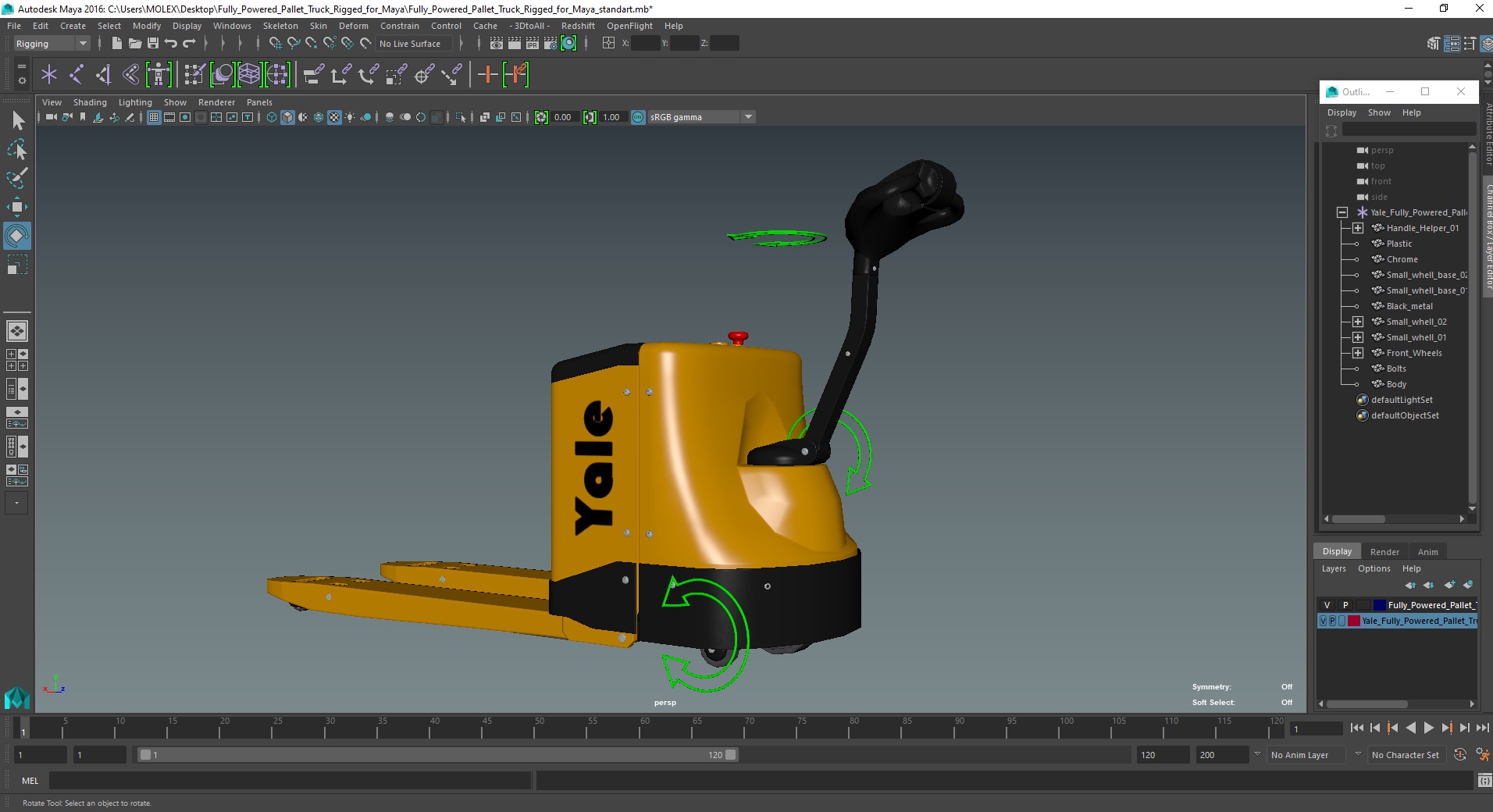The image size is (1493, 812).
Task: Play animation backwards
Action: pos(1410,728)
